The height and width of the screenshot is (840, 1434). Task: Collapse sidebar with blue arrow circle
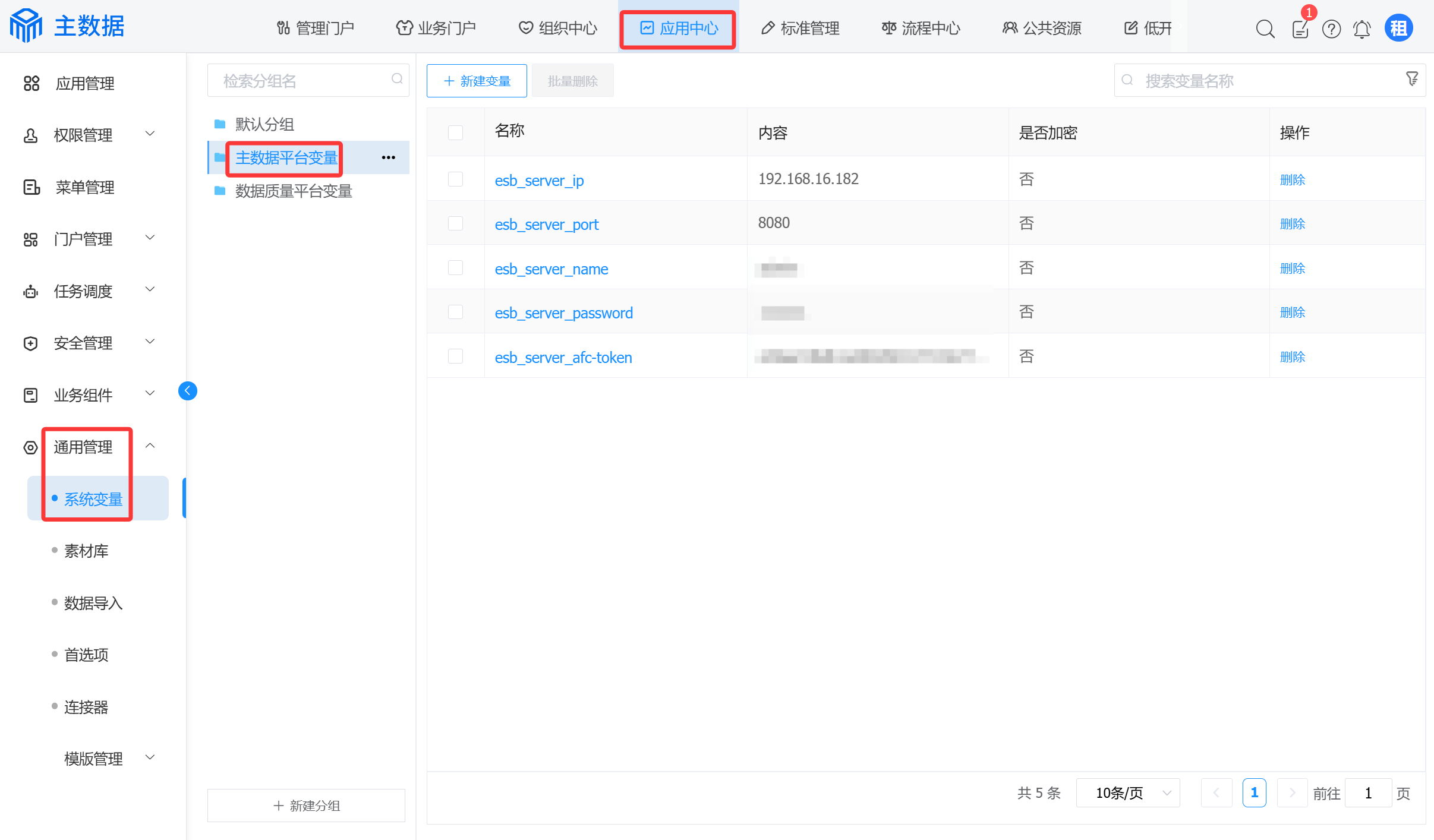click(188, 391)
